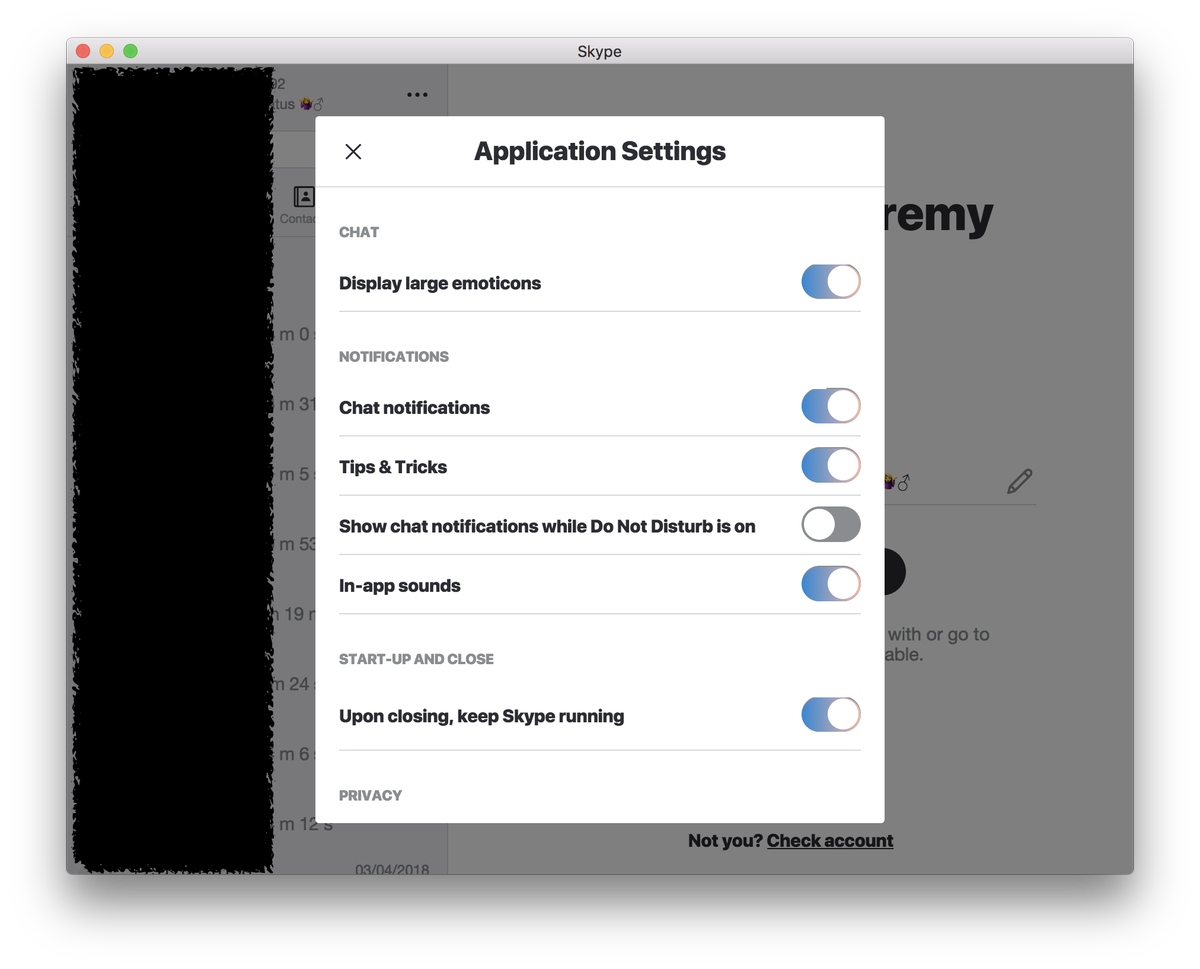This screenshot has height=969, width=1200.
Task: Open the Contacts icon in Skype sidebar
Action: pos(304,197)
